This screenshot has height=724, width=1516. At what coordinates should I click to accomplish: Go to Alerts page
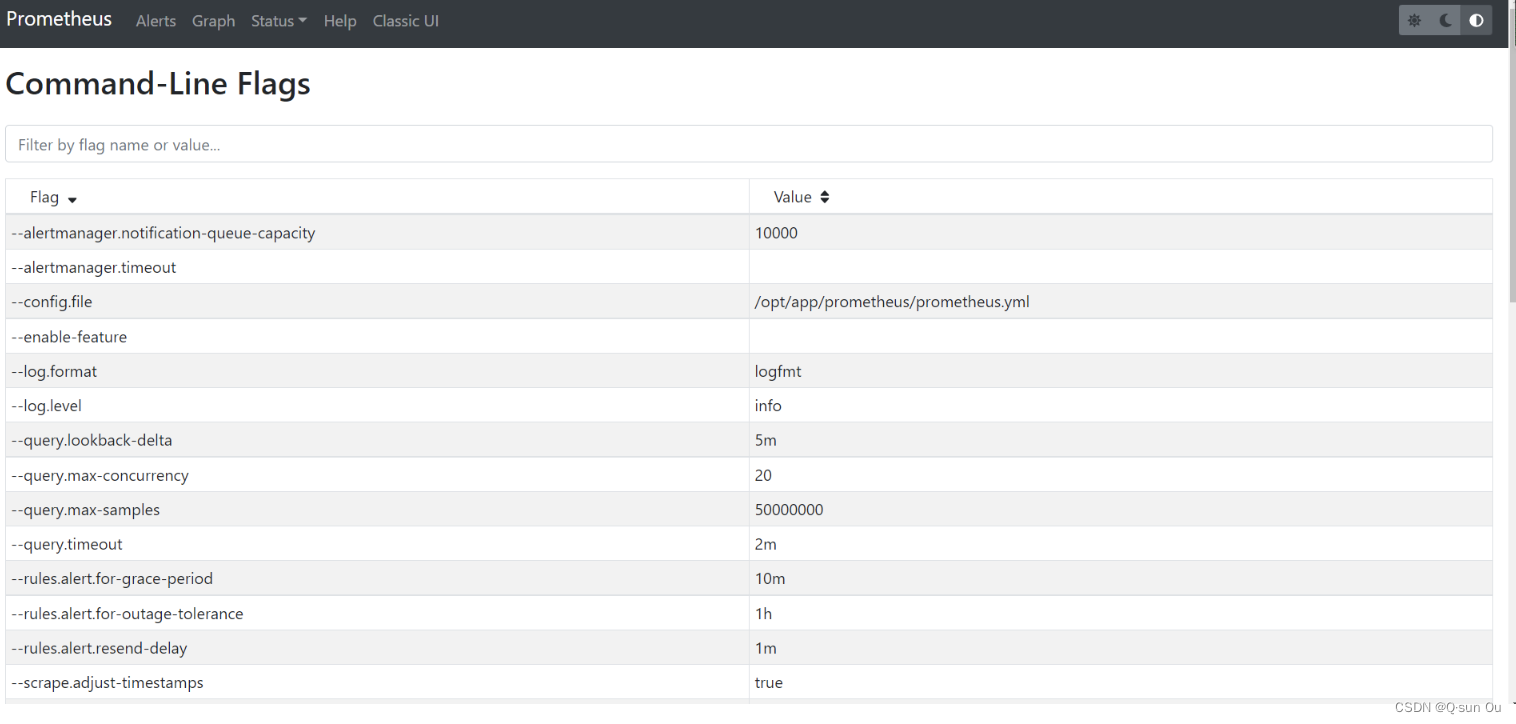click(x=156, y=21)
